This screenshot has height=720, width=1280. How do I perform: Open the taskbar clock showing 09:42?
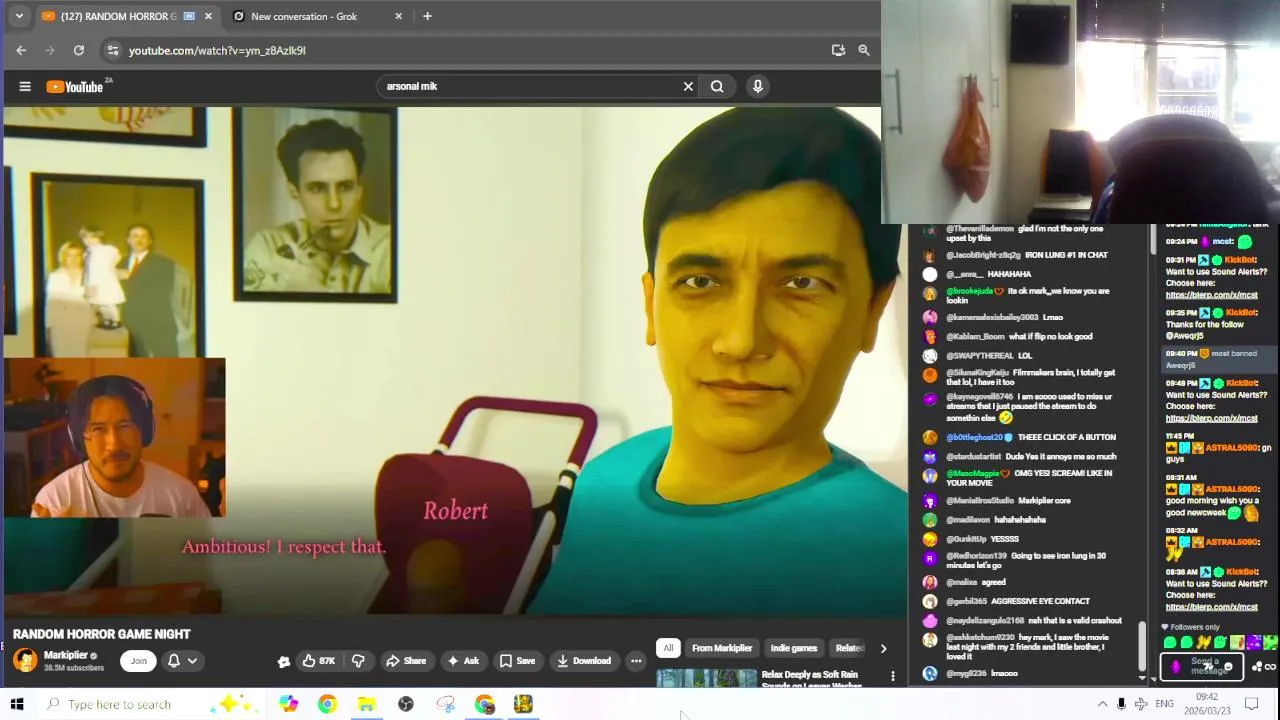coord(1207,704)
